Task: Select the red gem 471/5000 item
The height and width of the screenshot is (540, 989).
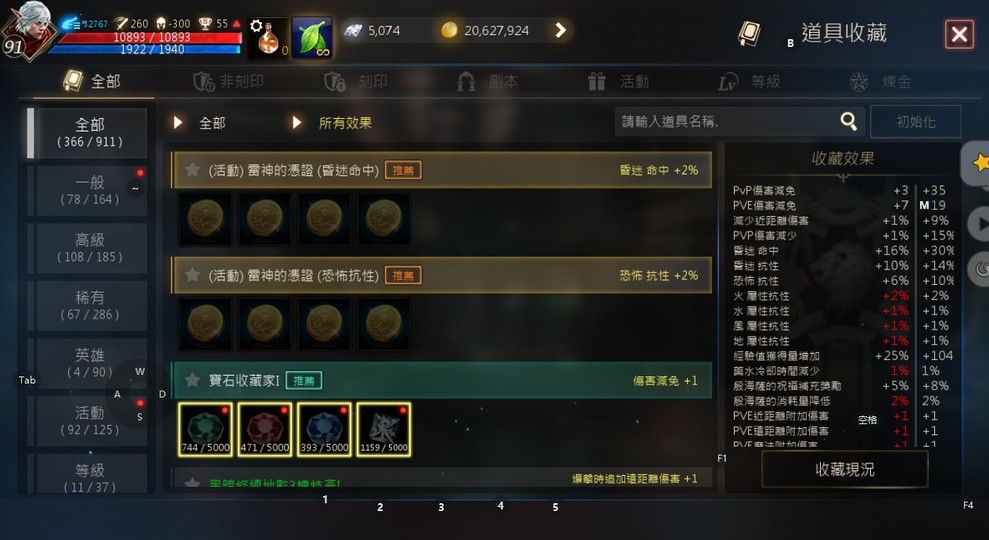Action: [x=265, y=430]
